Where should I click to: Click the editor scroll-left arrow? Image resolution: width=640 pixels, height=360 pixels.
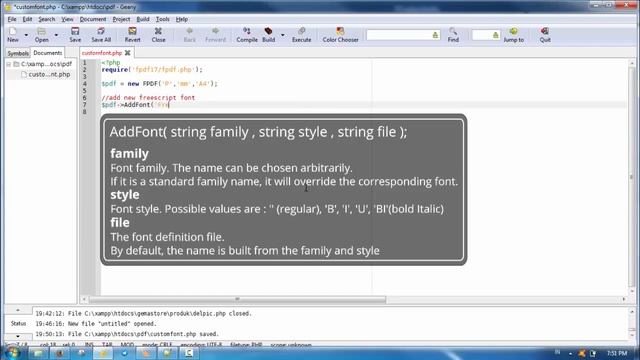pyautogui.click(x=84, y=299)
